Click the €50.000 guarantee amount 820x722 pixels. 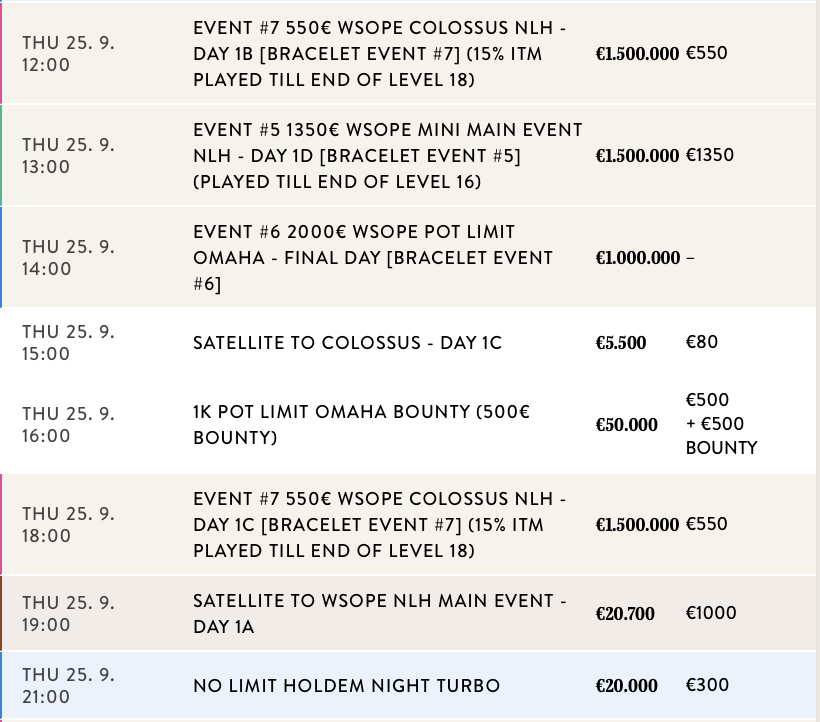(x=626, y=425)
